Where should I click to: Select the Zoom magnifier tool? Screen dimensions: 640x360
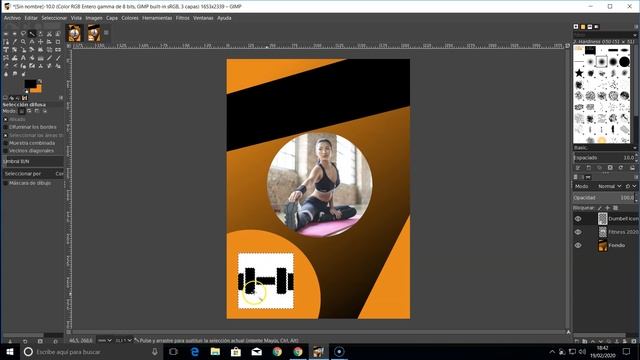[x=23, y=42]
